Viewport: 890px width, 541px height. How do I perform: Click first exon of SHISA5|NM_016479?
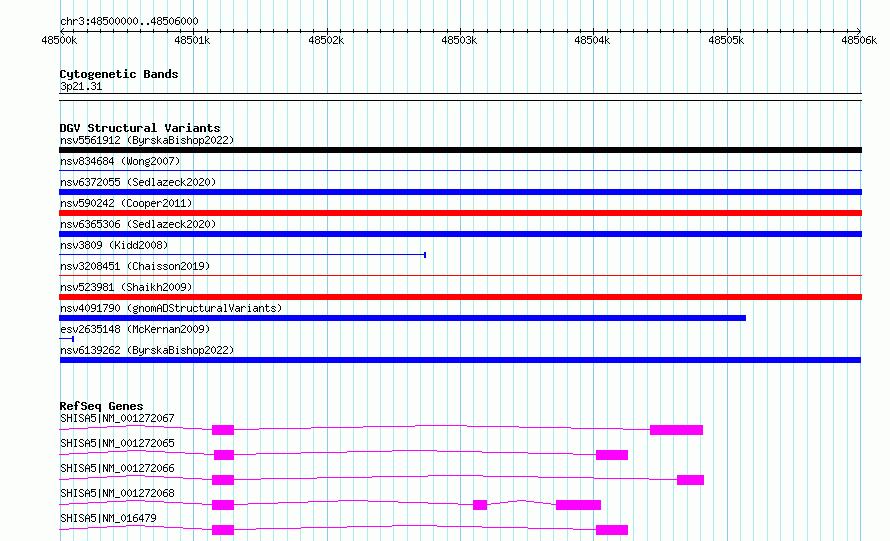coord(223,530)
